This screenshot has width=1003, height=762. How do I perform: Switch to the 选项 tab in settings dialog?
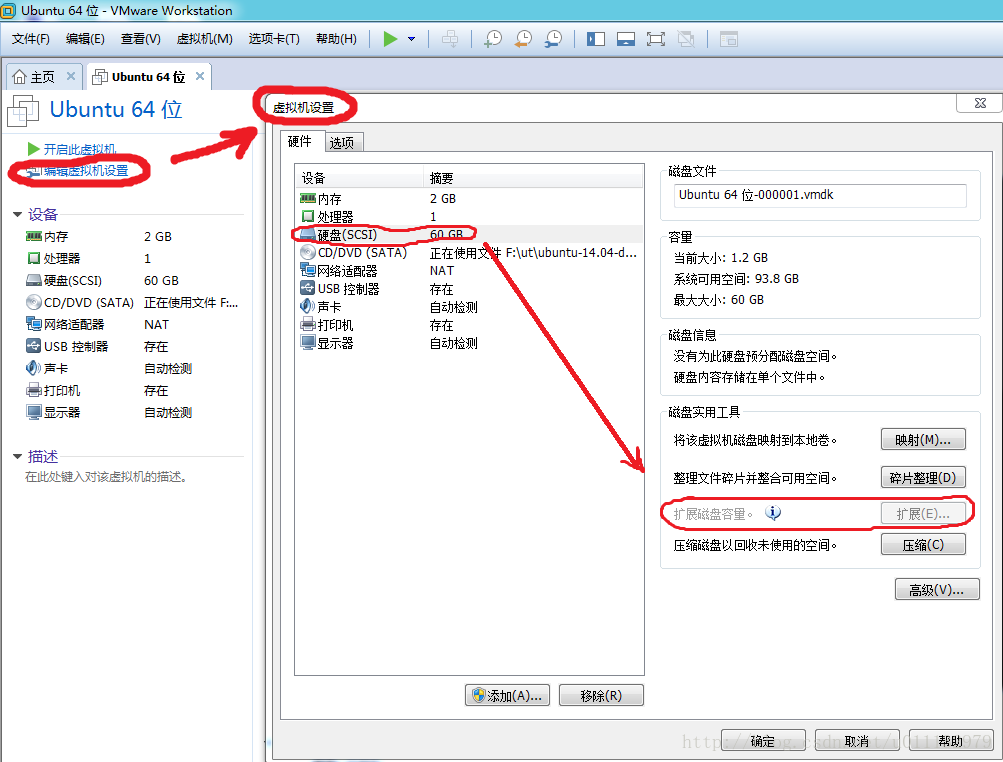pos(342,143)
